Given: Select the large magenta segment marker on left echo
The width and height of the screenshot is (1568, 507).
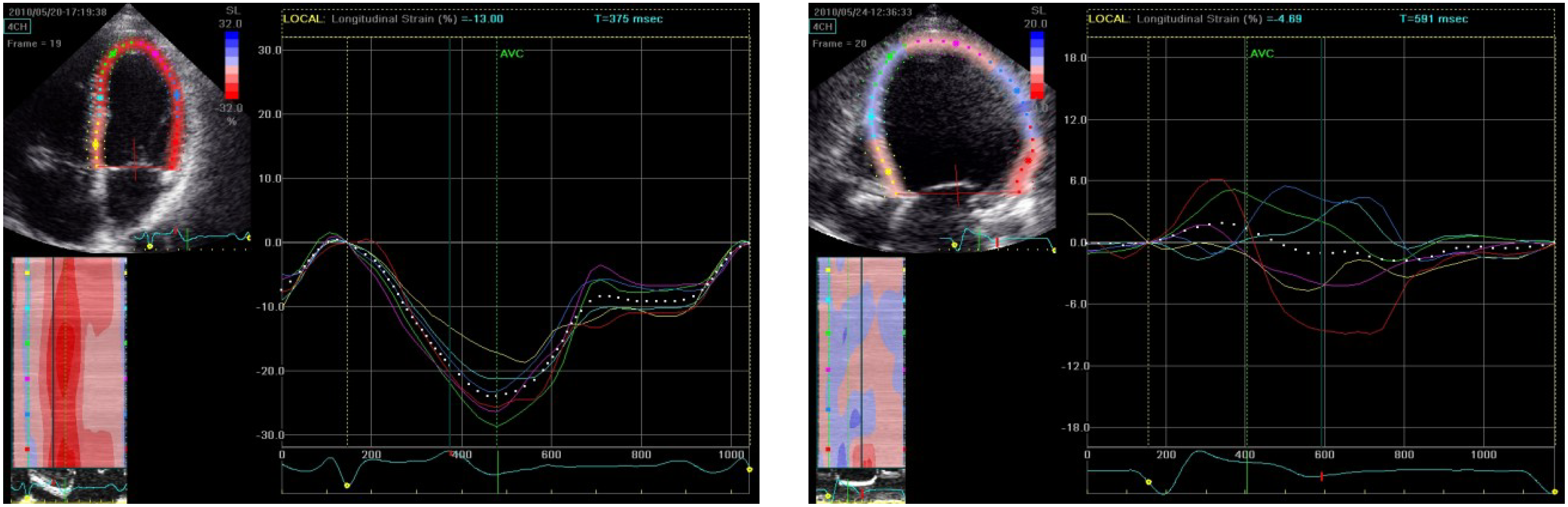Looking at the screenshot, I should click(156, 54).
